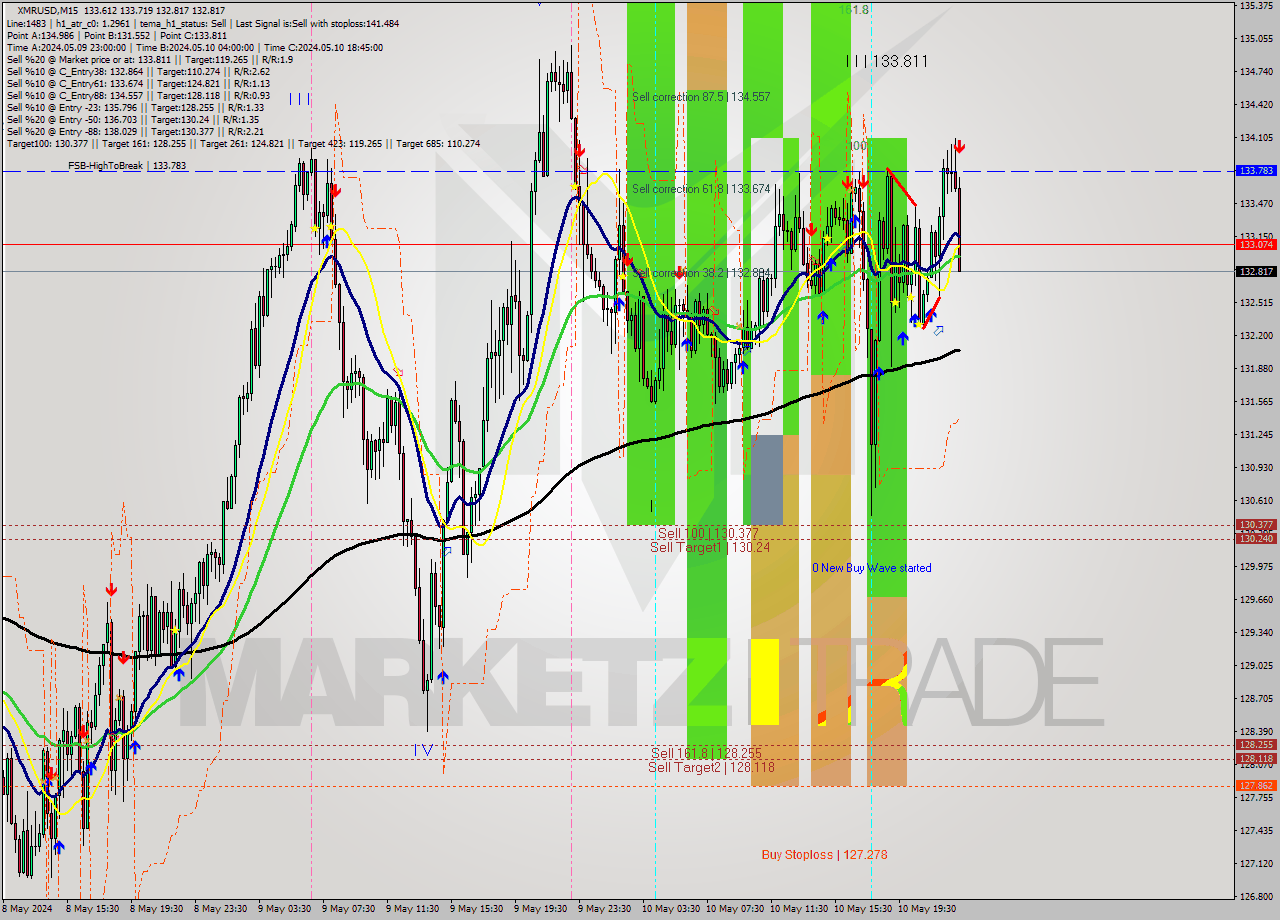
Task: Click the '10 May 19:30' time axis label
Action: (927, 909)
